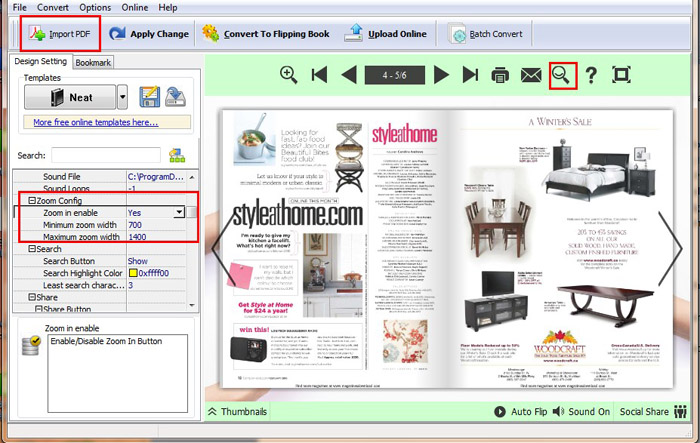The width and height of the screenshot is (700, 443).
Task: Flip to previous page side arrow
Action: point(225,249)
